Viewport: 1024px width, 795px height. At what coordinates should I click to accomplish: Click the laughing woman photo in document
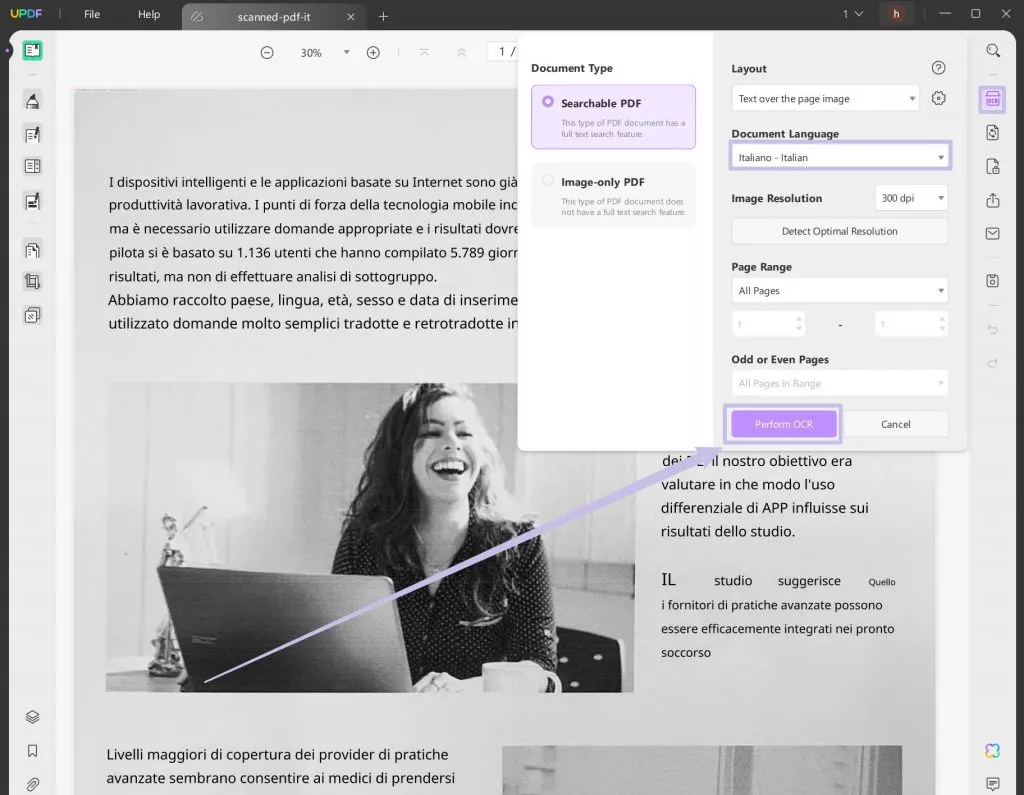click(370, 537)
